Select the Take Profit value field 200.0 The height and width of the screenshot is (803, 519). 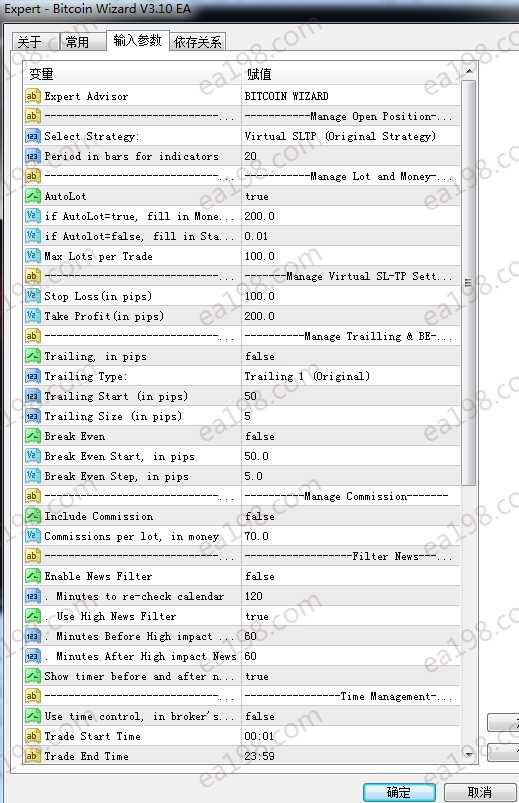coord(351,316)
